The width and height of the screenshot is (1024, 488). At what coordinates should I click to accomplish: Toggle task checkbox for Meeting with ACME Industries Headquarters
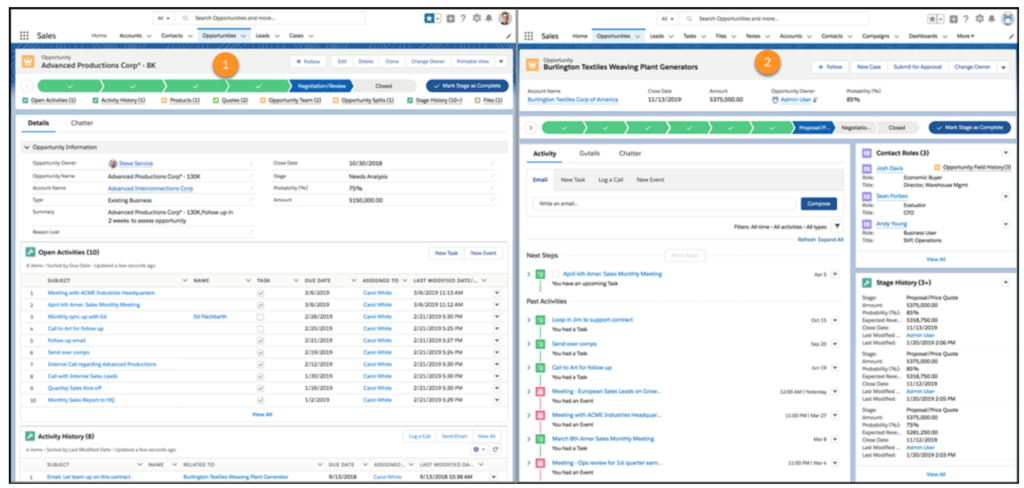coord(261,293)
